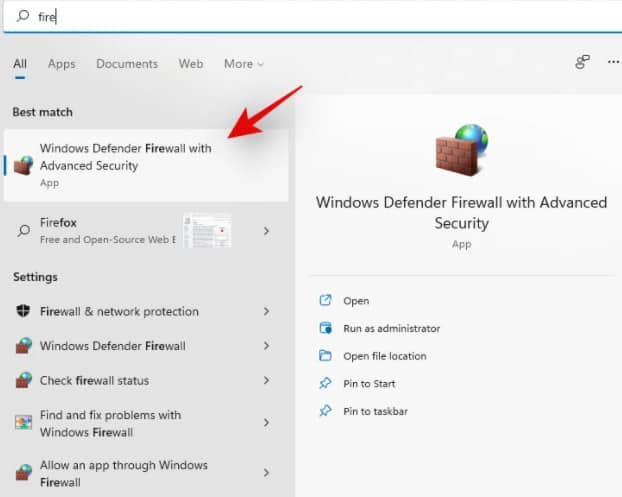Click the Allow an app through Firewall icon

pyautogui.click(x=23, y=473)
